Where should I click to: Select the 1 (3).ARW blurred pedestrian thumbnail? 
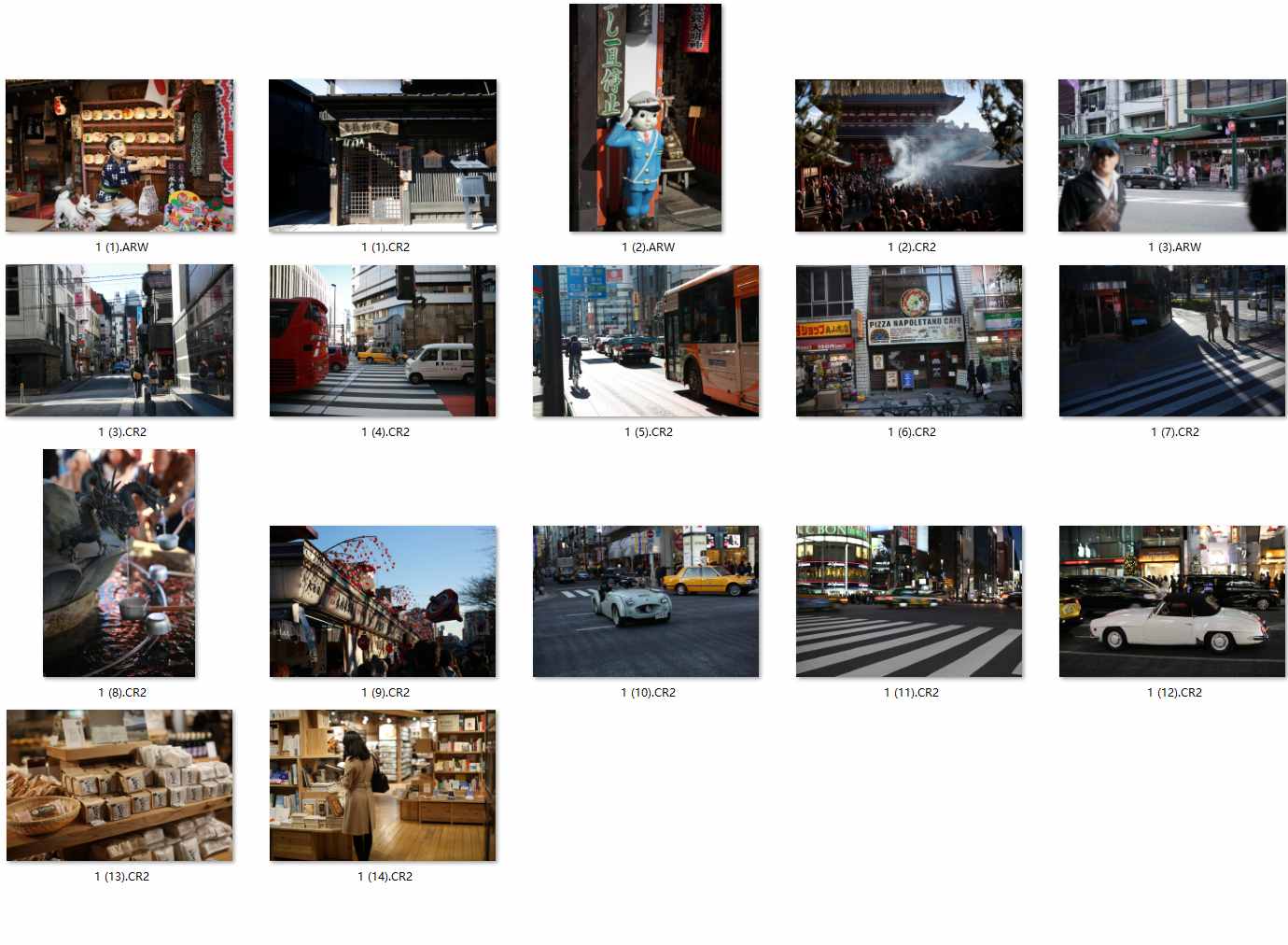coord(1172,155)
